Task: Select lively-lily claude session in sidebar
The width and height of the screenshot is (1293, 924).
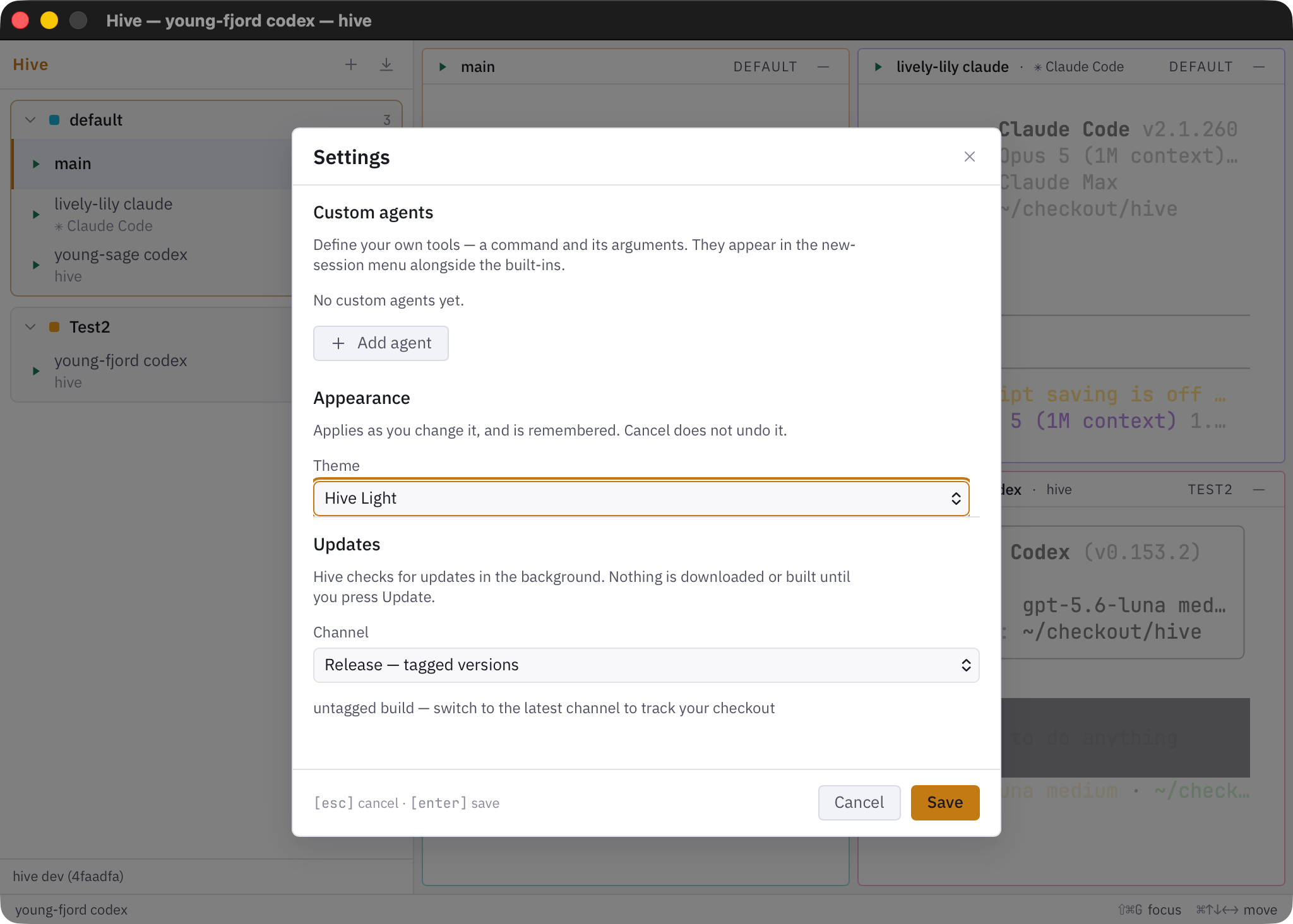Action: tap(152, 215)
